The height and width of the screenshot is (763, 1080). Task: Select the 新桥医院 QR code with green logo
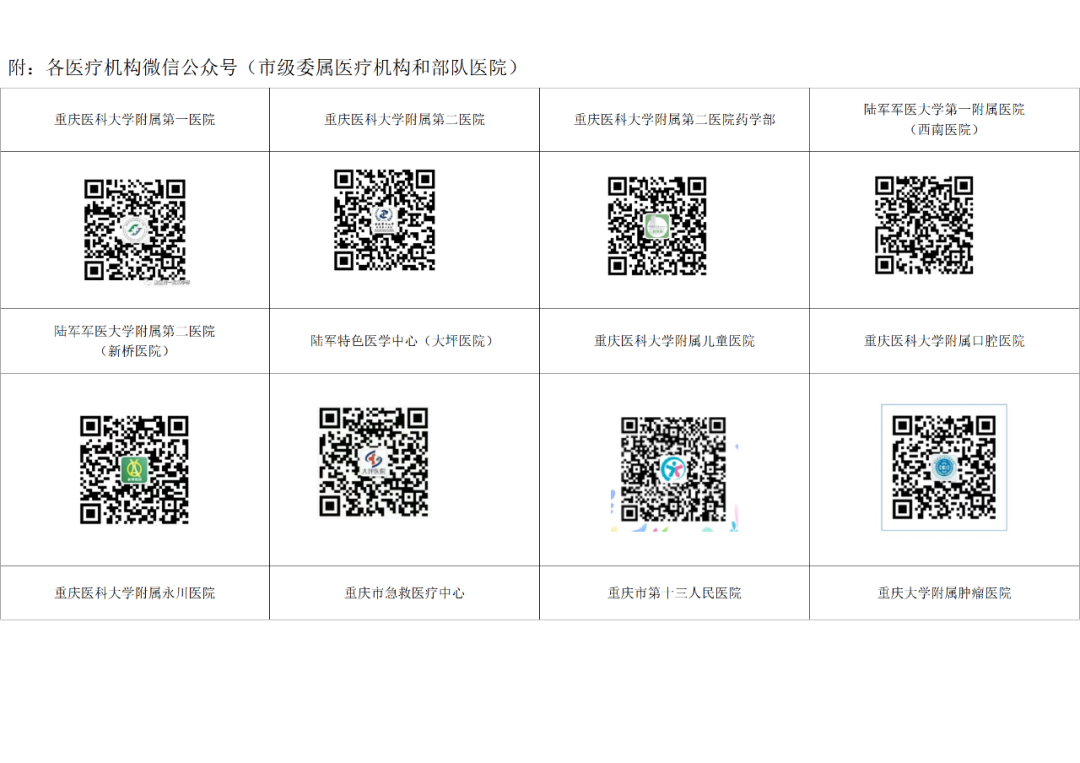coord(134,469)
